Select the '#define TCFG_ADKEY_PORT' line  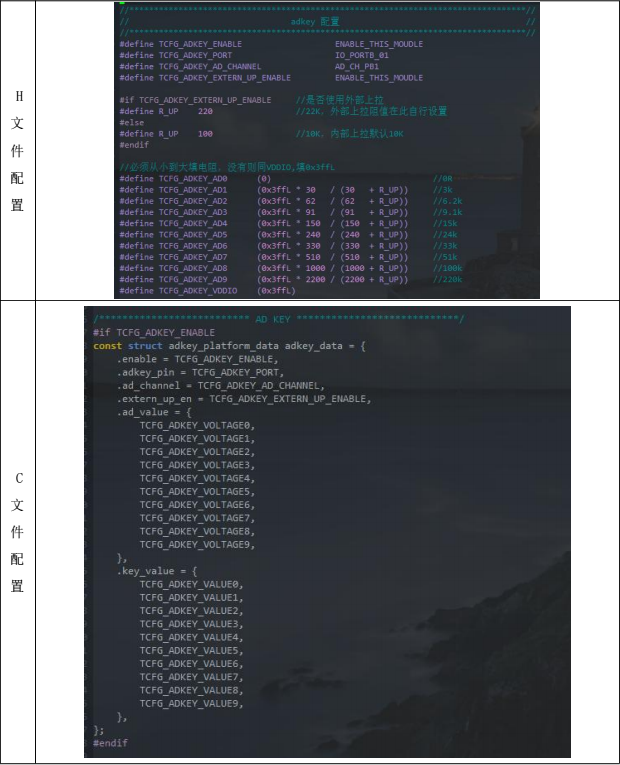tap(254, 55)
